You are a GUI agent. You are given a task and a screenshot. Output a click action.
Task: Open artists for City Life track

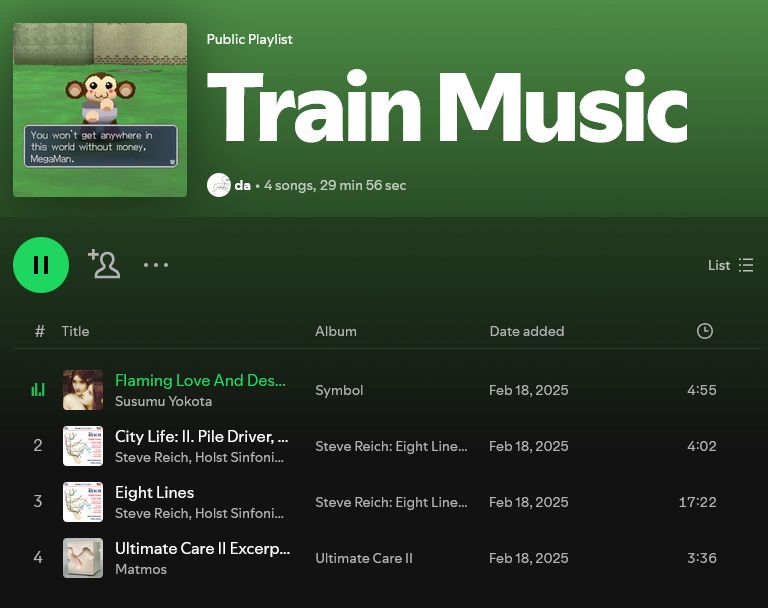[x=199, y=458]
